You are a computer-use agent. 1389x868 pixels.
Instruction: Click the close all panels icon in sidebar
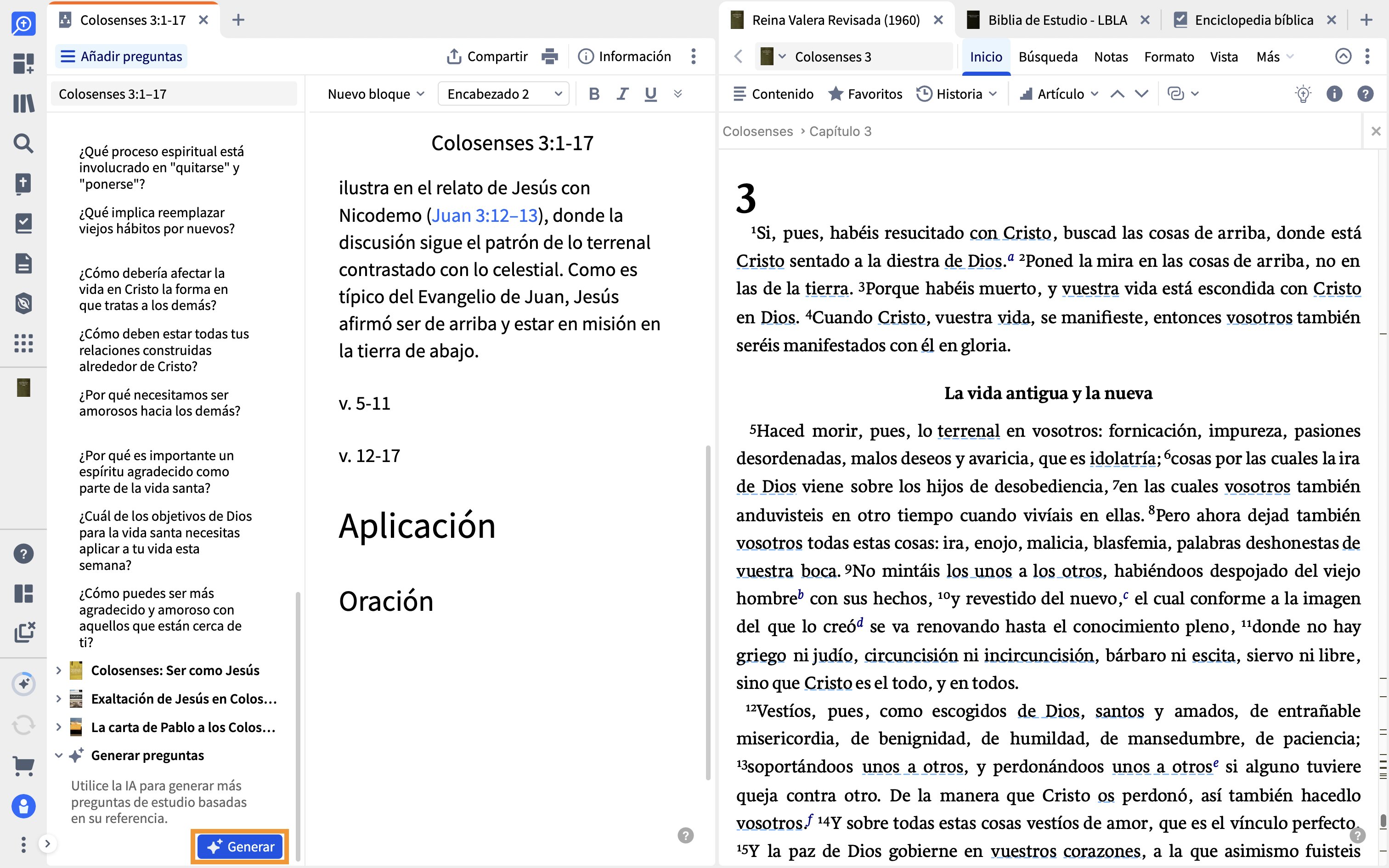pyautogui.click(x=24, y=632)
